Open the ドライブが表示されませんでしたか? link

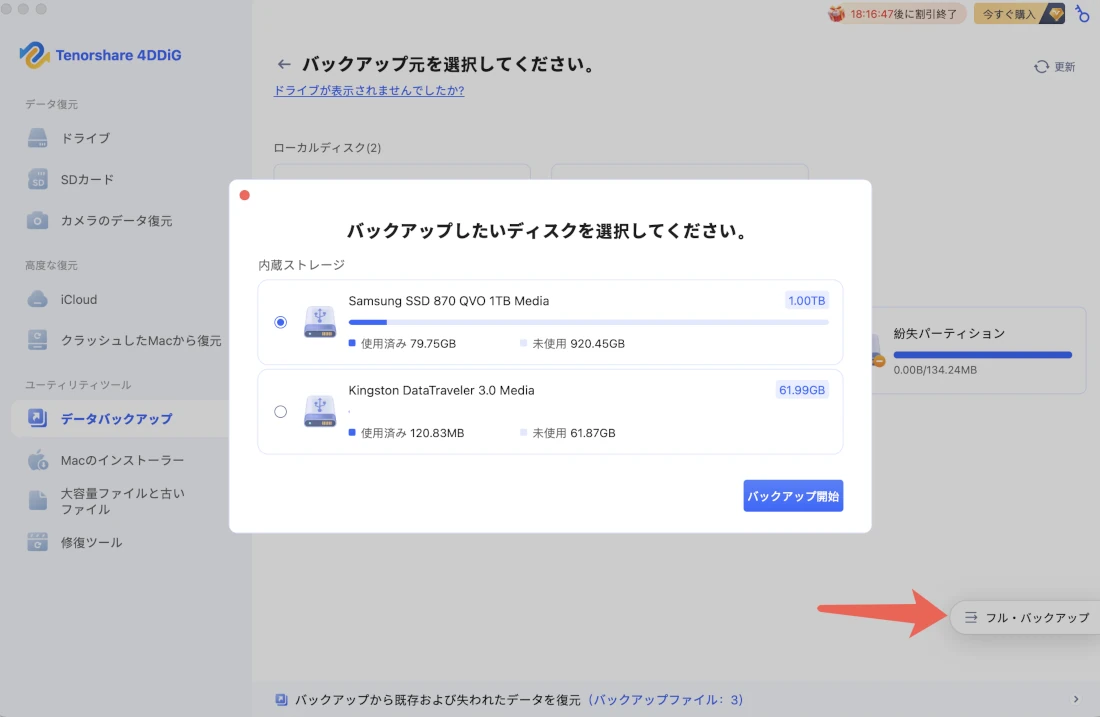[369, 91]
